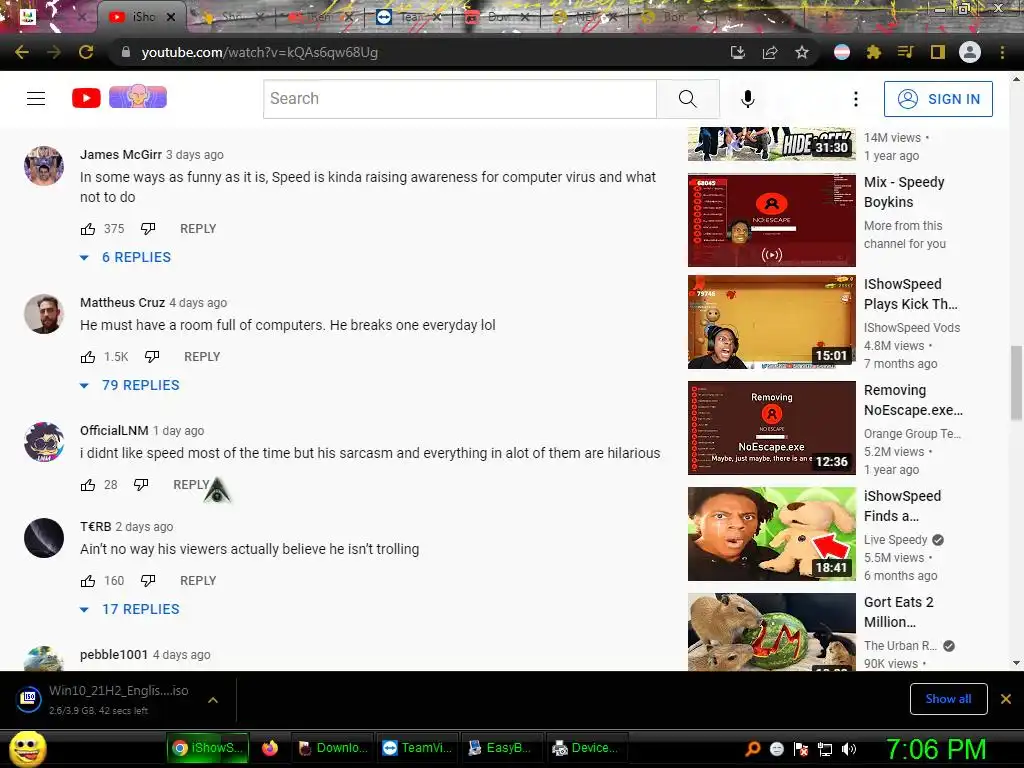1024x768 pixels.
Task: Open OfficialLNM author name link
Action: point(114,430)
